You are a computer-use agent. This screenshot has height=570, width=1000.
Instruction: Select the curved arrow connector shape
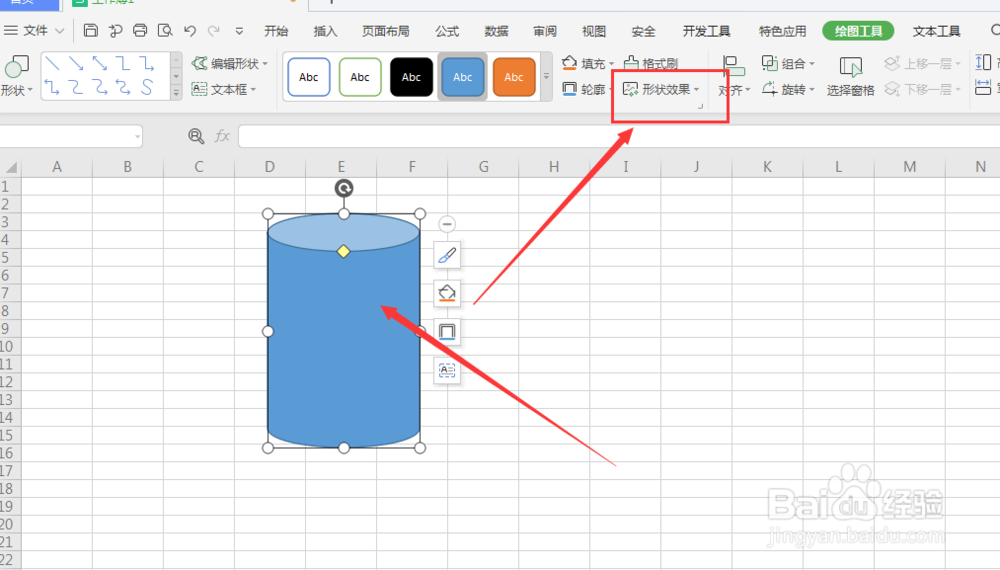pos(99,87)
